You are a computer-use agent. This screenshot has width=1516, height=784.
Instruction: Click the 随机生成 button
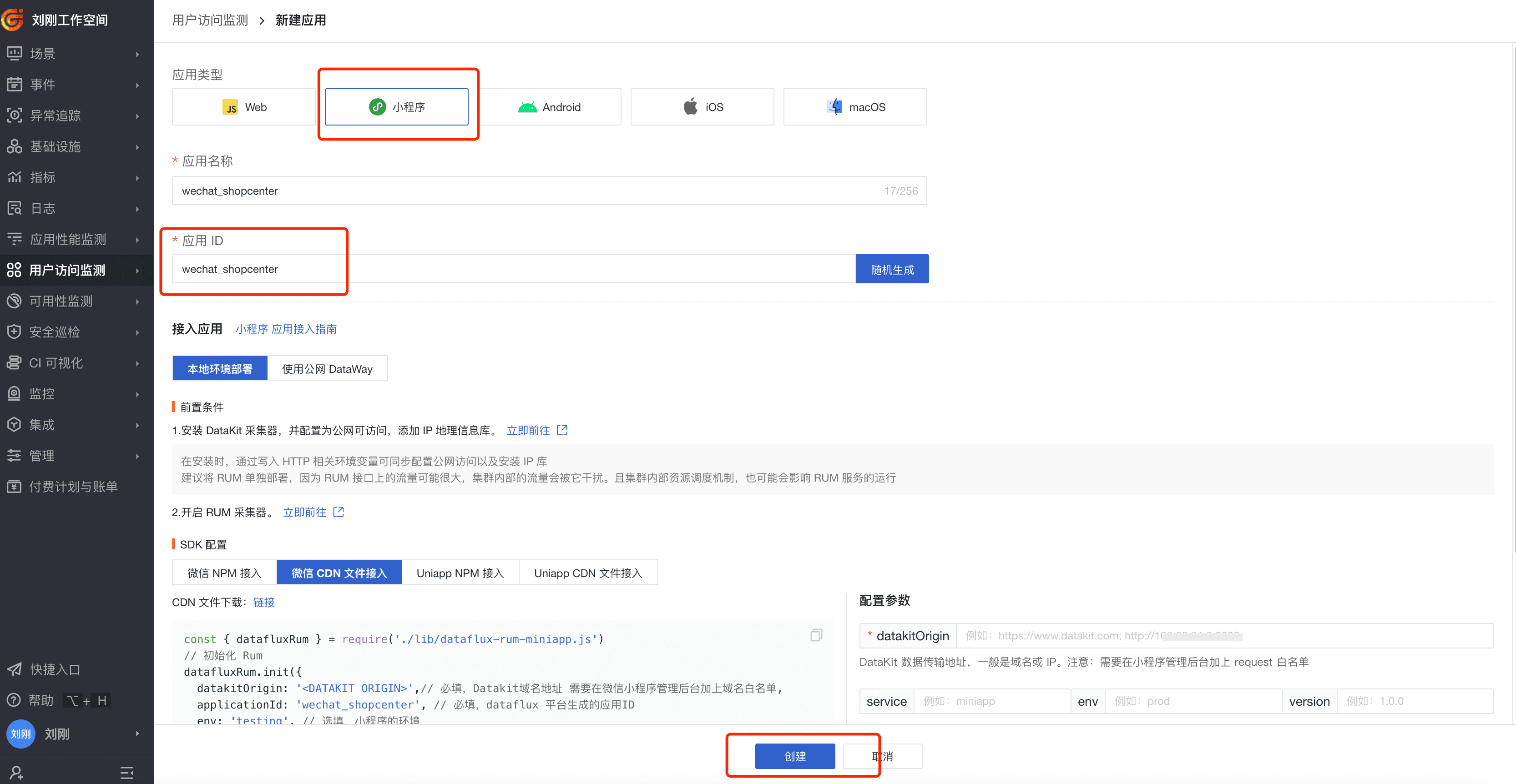tap(892, 269)
